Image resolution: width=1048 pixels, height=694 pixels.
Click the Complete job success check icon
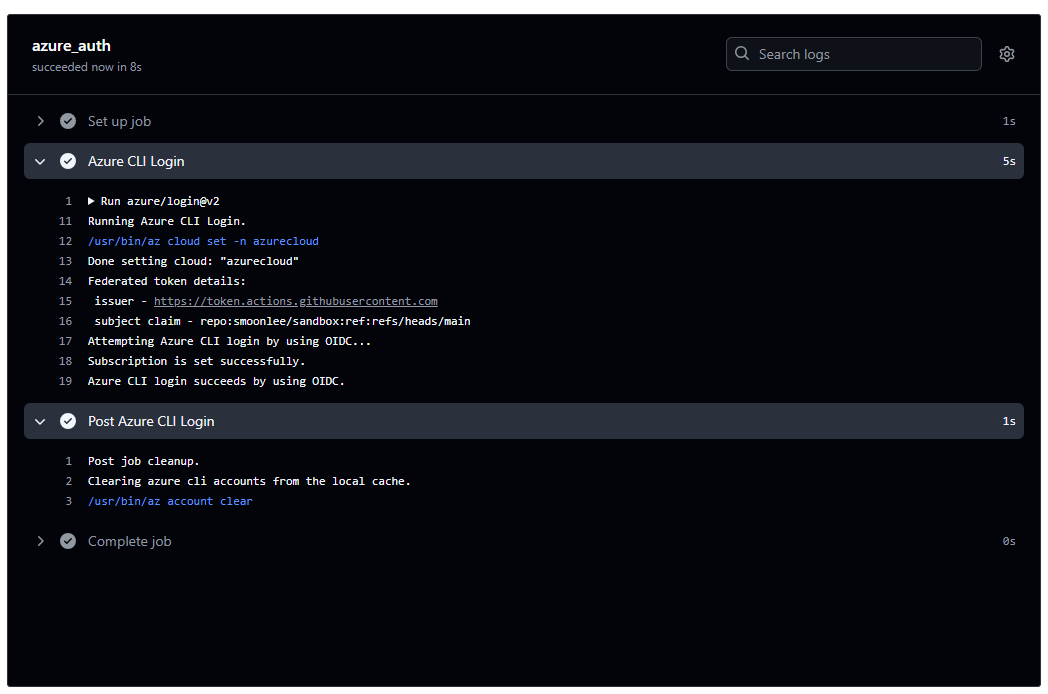[68, 541]
